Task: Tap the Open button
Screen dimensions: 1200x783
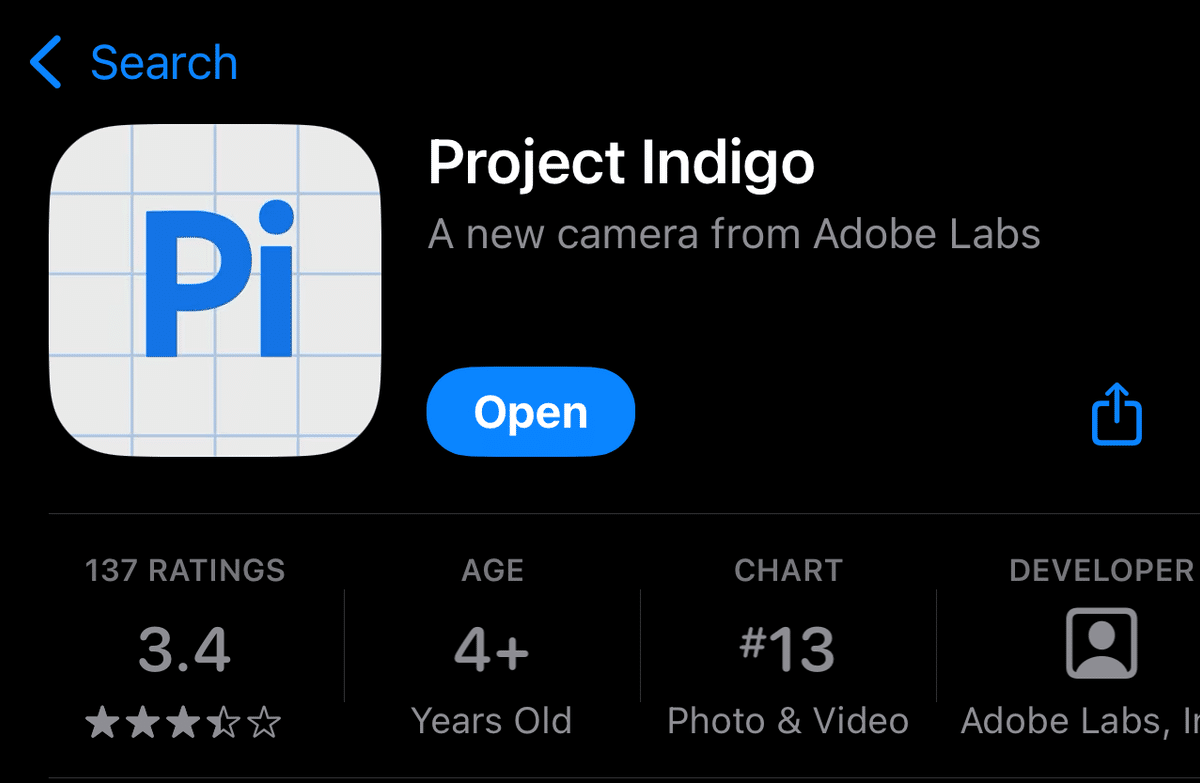Action: (x=530, y=411)
